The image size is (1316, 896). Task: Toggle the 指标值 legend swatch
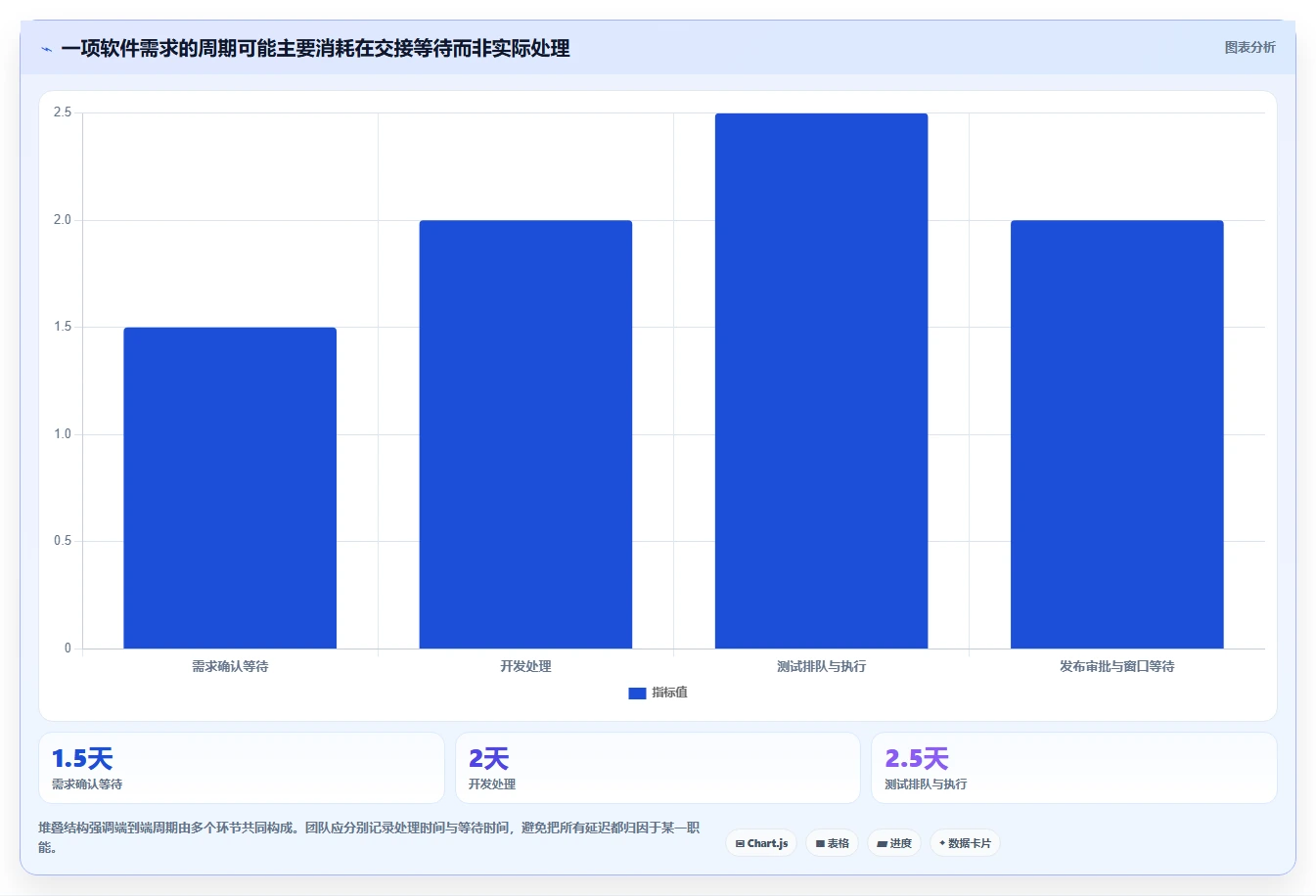pos(637,693)
